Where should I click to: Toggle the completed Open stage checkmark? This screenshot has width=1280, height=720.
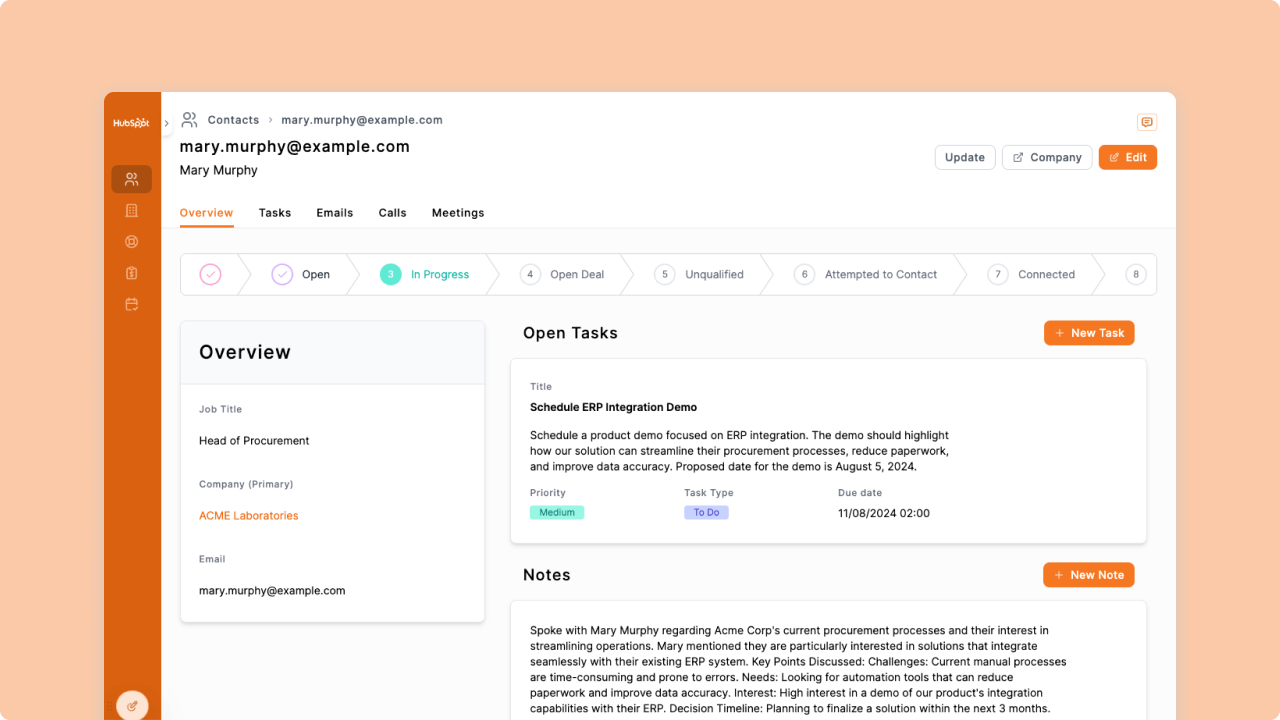[281, 274]
